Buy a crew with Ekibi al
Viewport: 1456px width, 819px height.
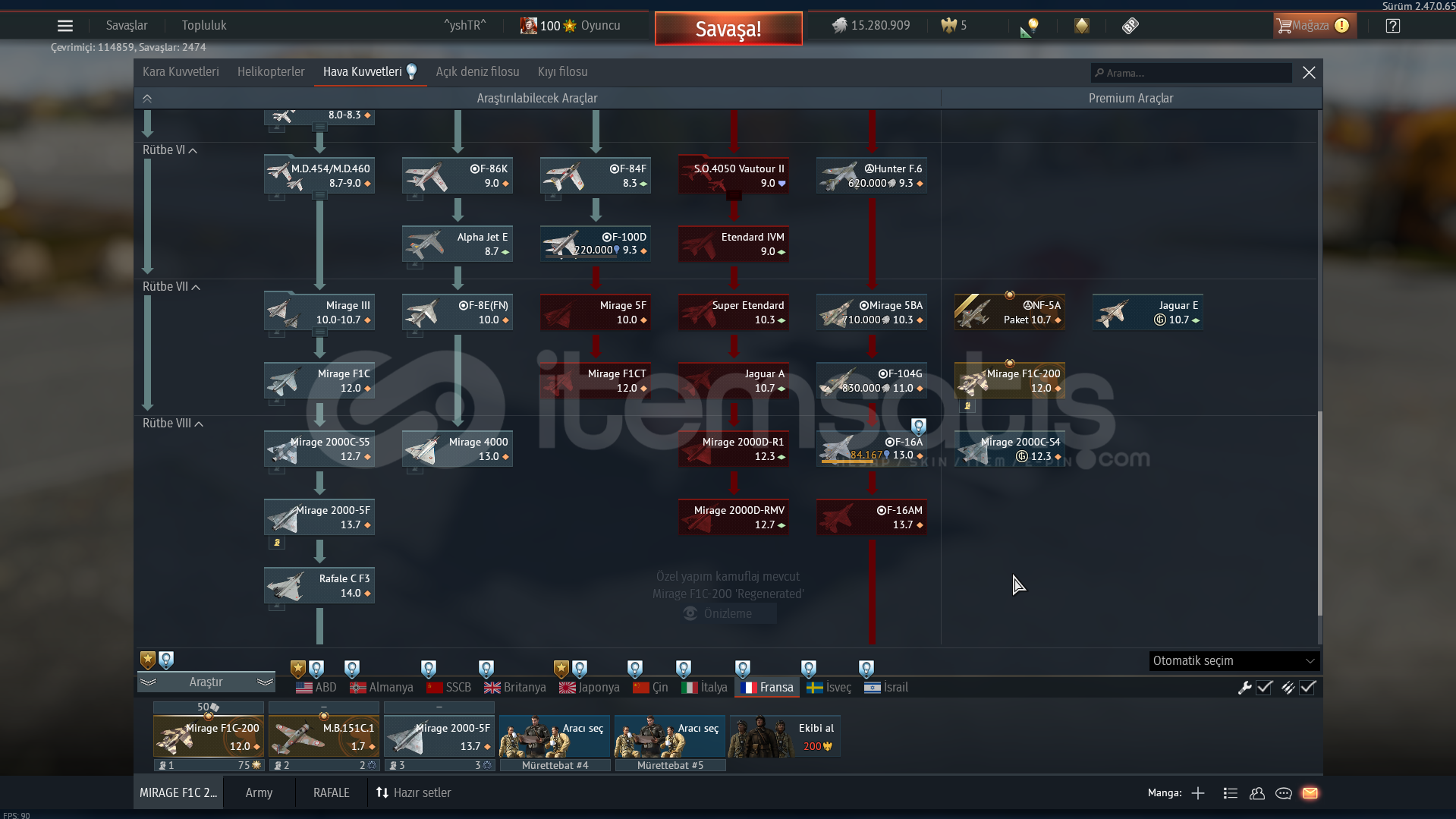[x=785, y=737]
